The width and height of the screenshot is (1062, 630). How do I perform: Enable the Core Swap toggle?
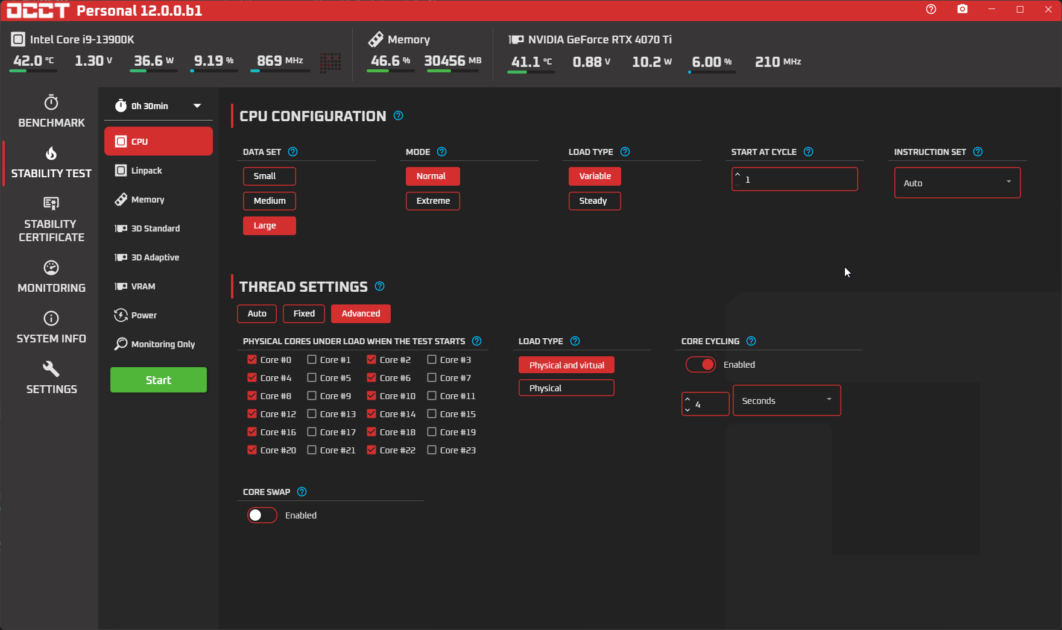click(x=261, y=515)
